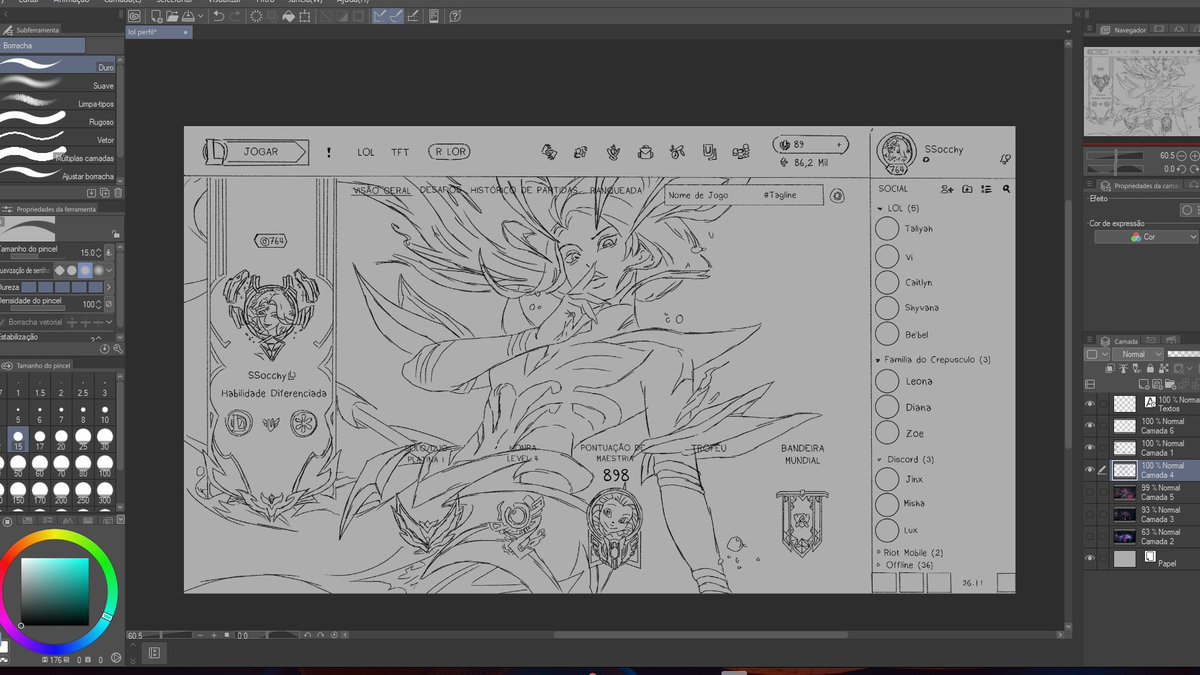
Task: Open the Cor de expressão dropdown
Action: point(1146,237)
